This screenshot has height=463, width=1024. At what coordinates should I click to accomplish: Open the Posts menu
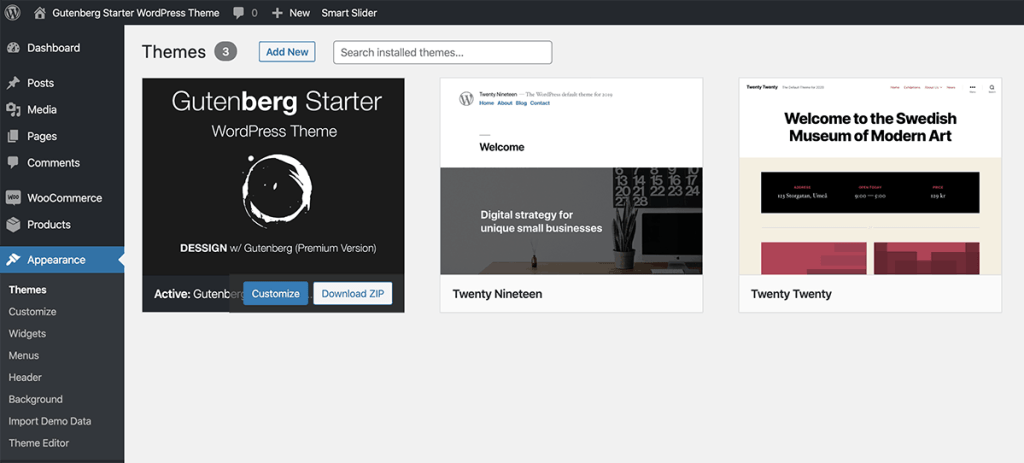click(x=40, y=83)
